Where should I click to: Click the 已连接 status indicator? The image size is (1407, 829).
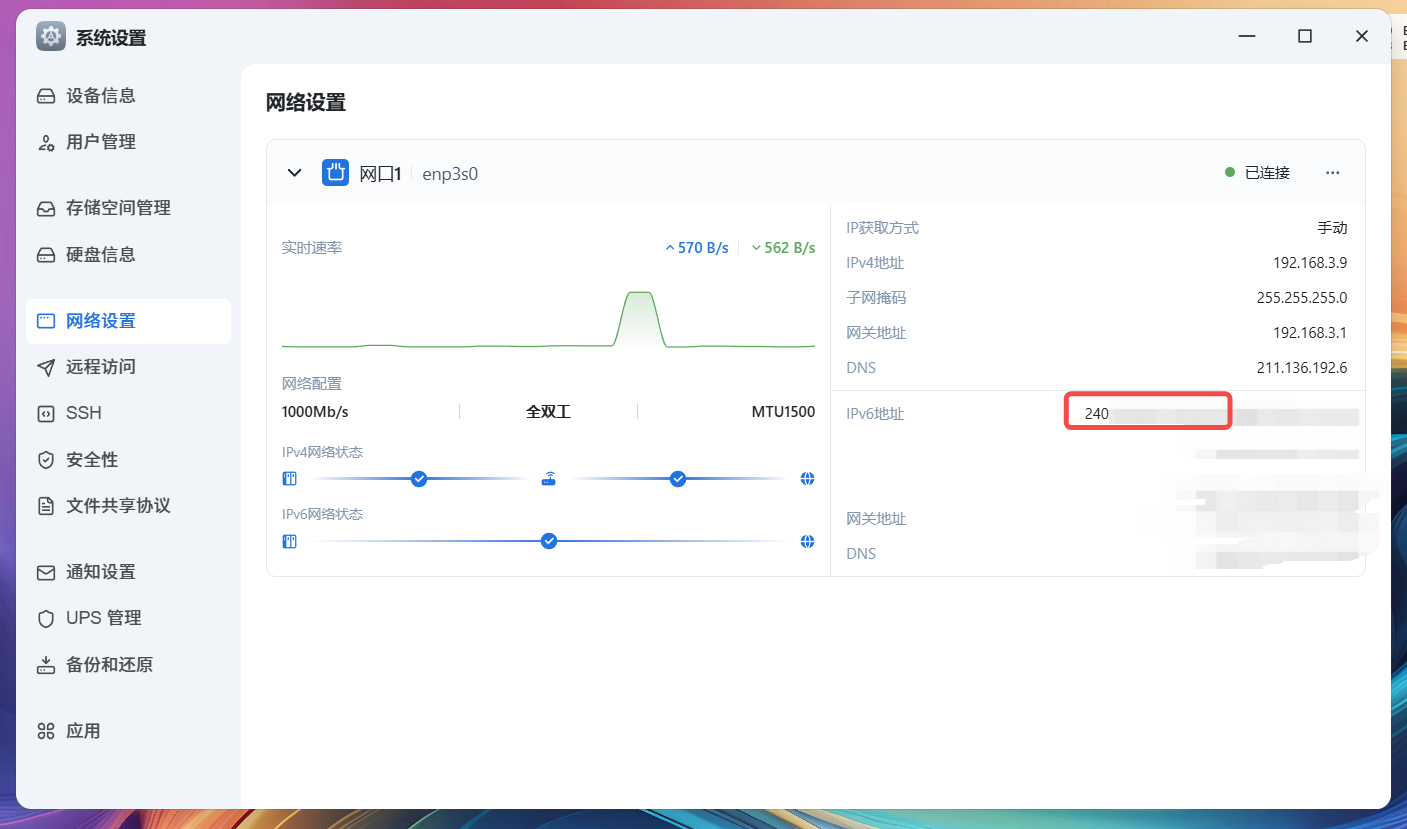click(1258, 173)
